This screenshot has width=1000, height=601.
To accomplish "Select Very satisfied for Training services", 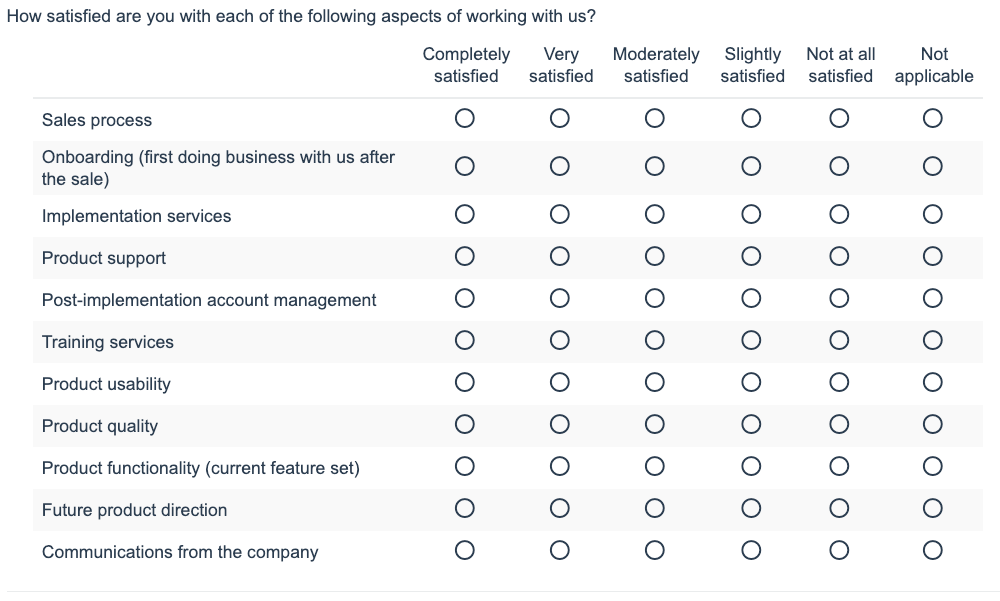I will coord(559,341).
